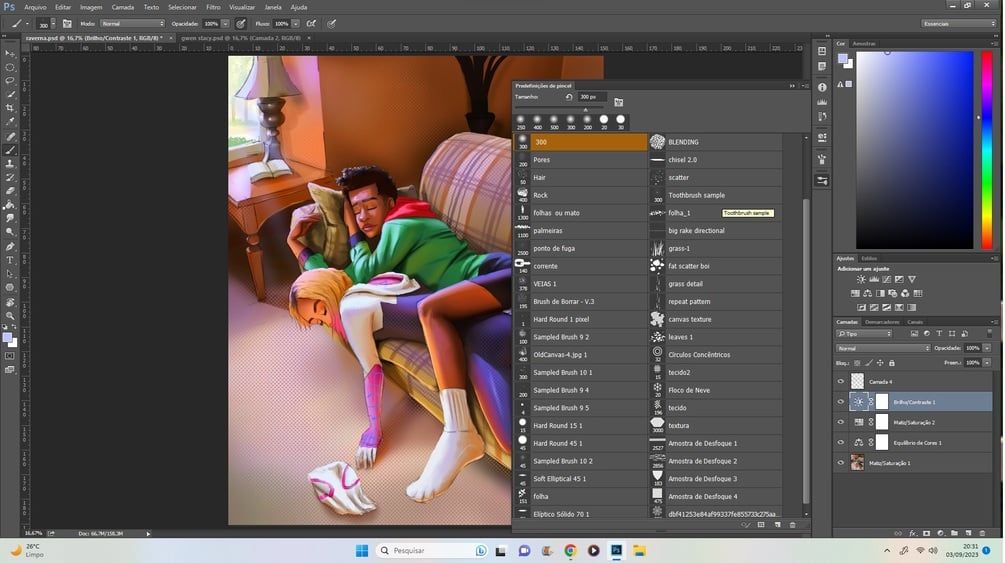Screen dimensions: 1005x563
Task: Open the Filtro menu
Action: pos(213,7)
